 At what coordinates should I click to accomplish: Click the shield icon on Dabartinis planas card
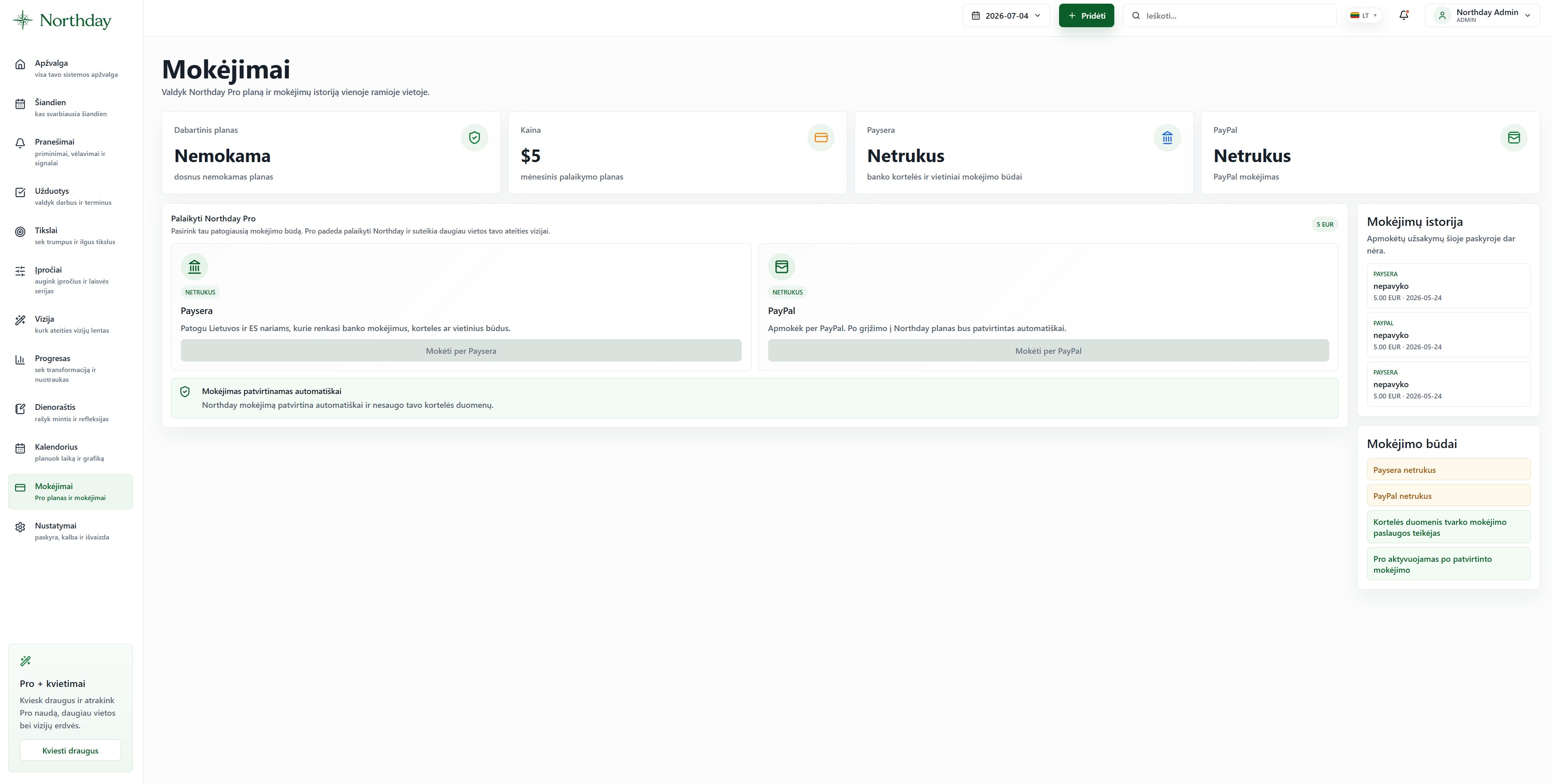tap(474, 138)
